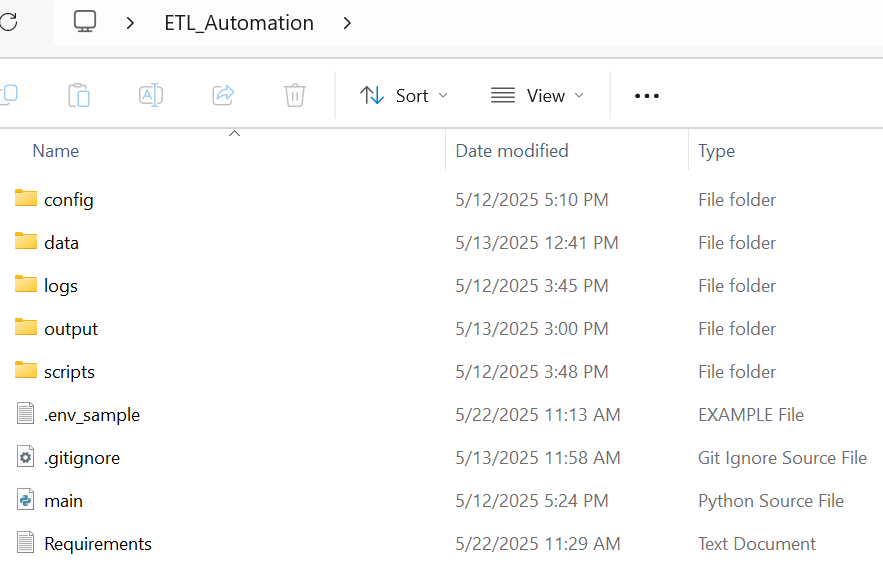Click the output folder icon
The height and width of the screenshot is (573, 883).
click(26, 327)
